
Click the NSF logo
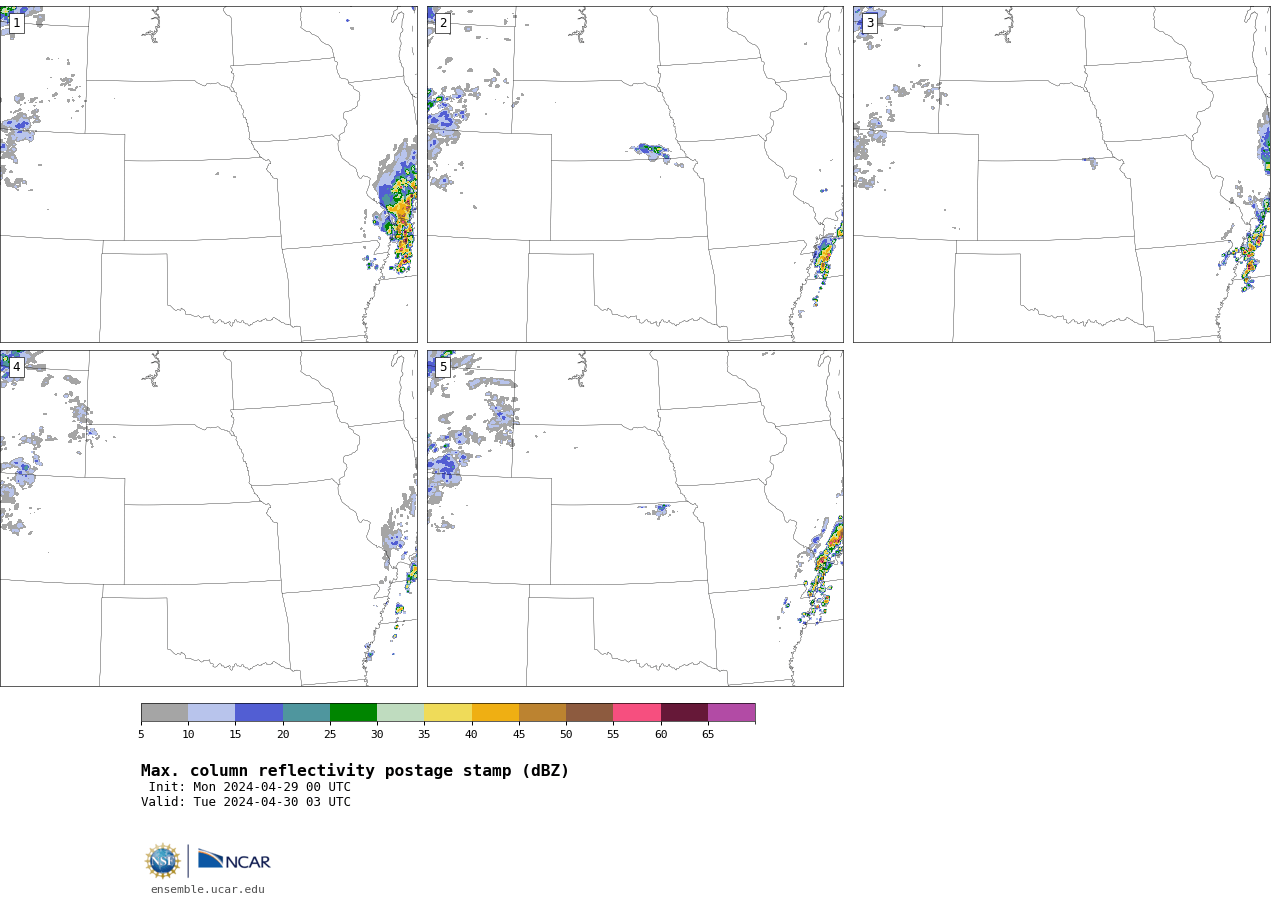(x=163, y=861)
